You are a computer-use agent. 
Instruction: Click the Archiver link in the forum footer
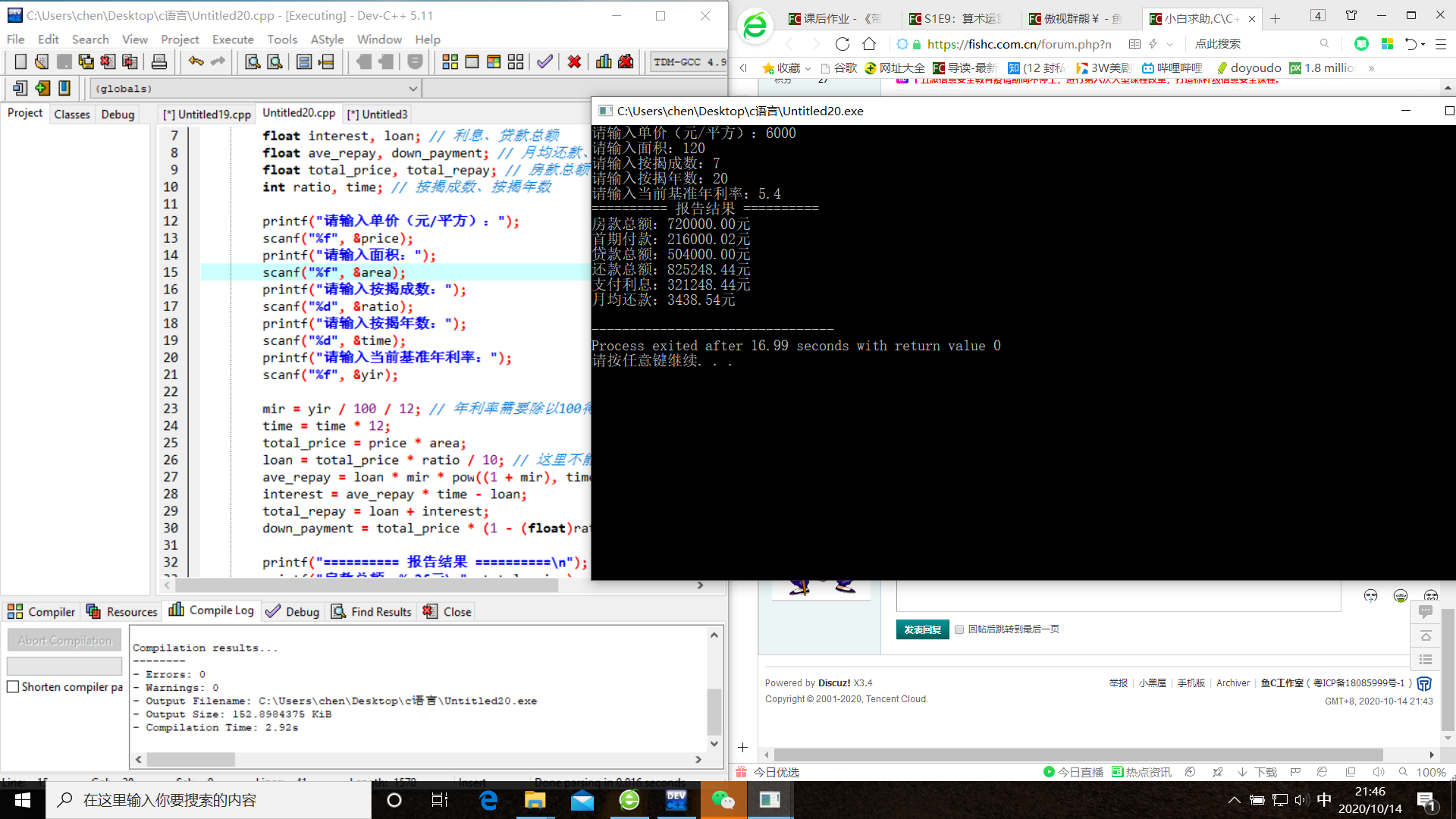(x=1233, y=683)
